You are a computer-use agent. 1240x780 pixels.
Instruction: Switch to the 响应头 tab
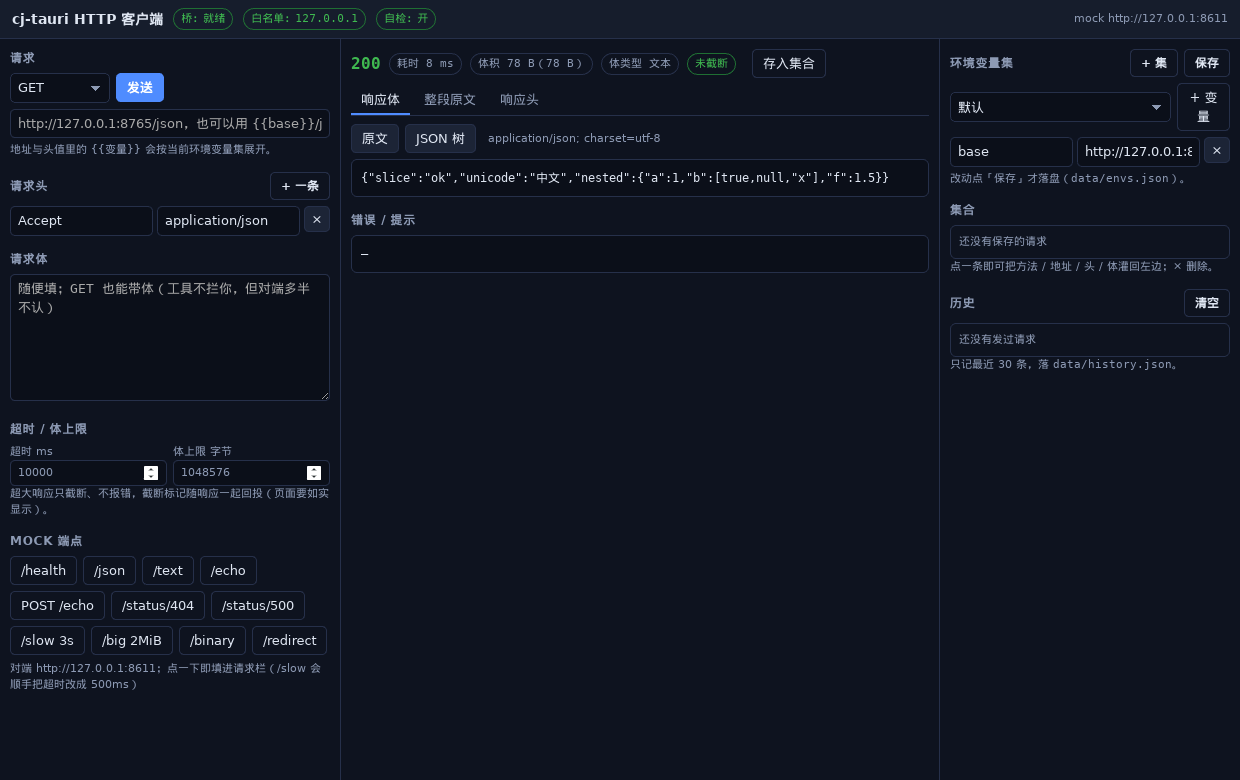point(519,100)
